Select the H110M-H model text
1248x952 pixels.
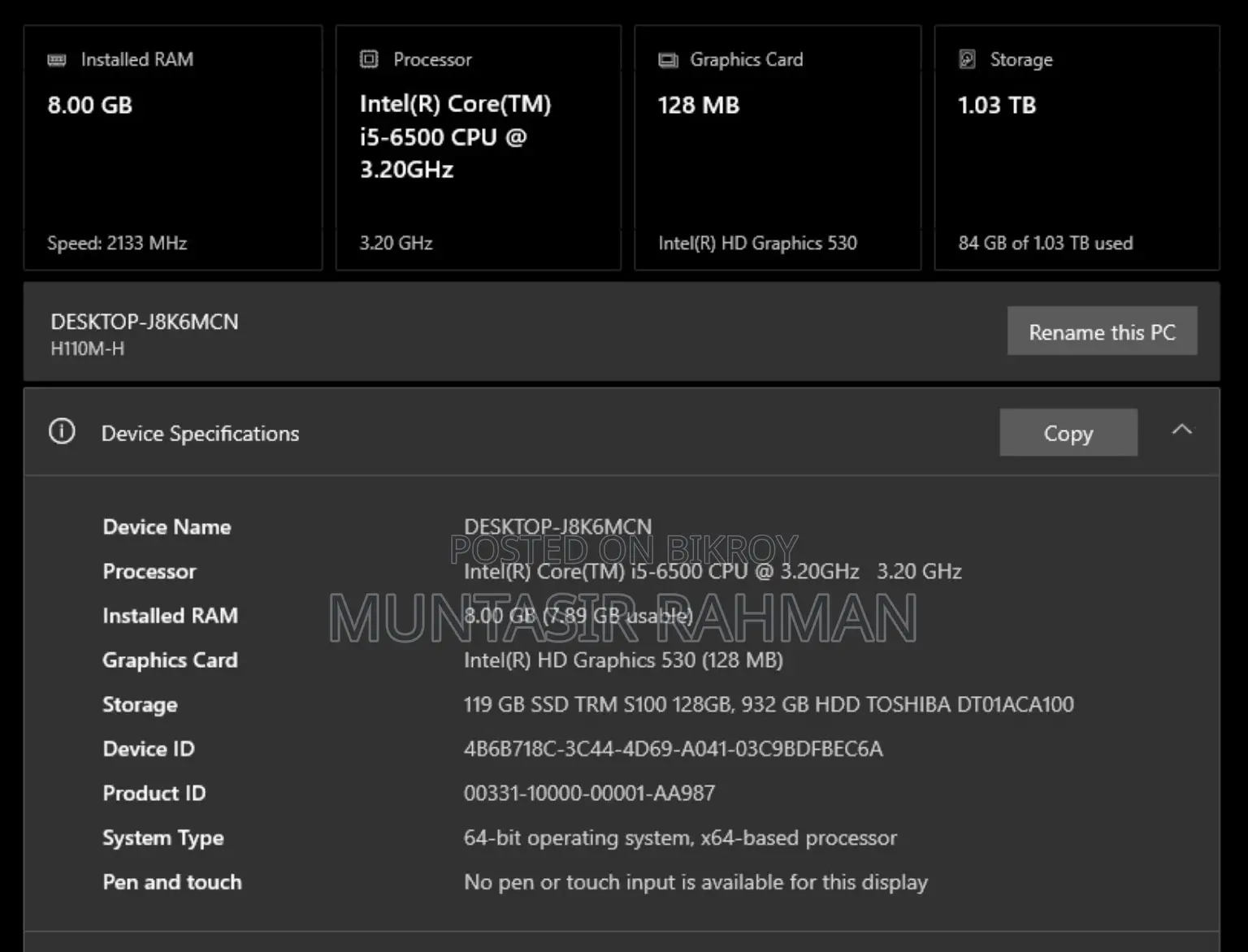pos(88,349)
